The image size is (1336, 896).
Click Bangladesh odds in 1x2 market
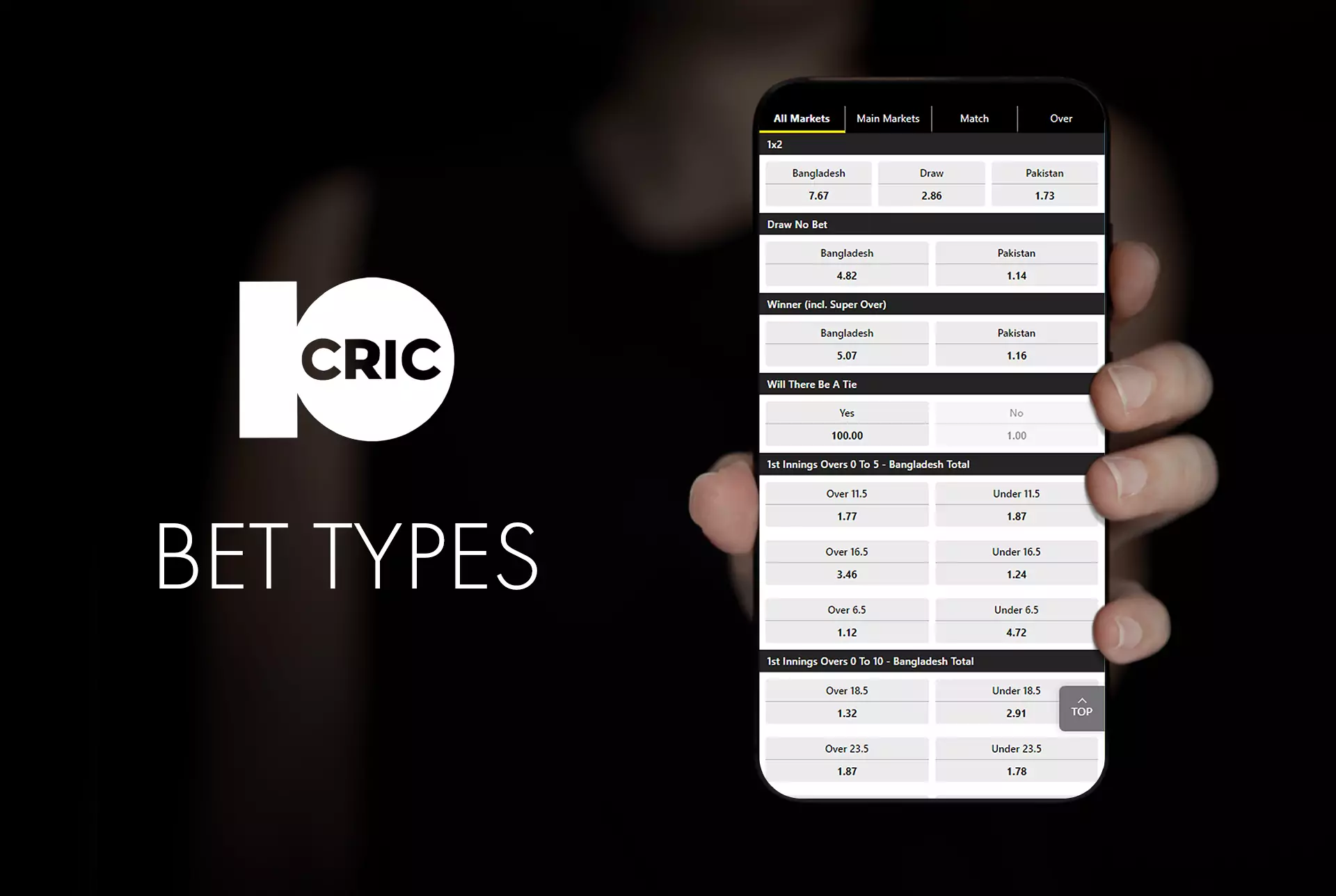coord(819,184)
